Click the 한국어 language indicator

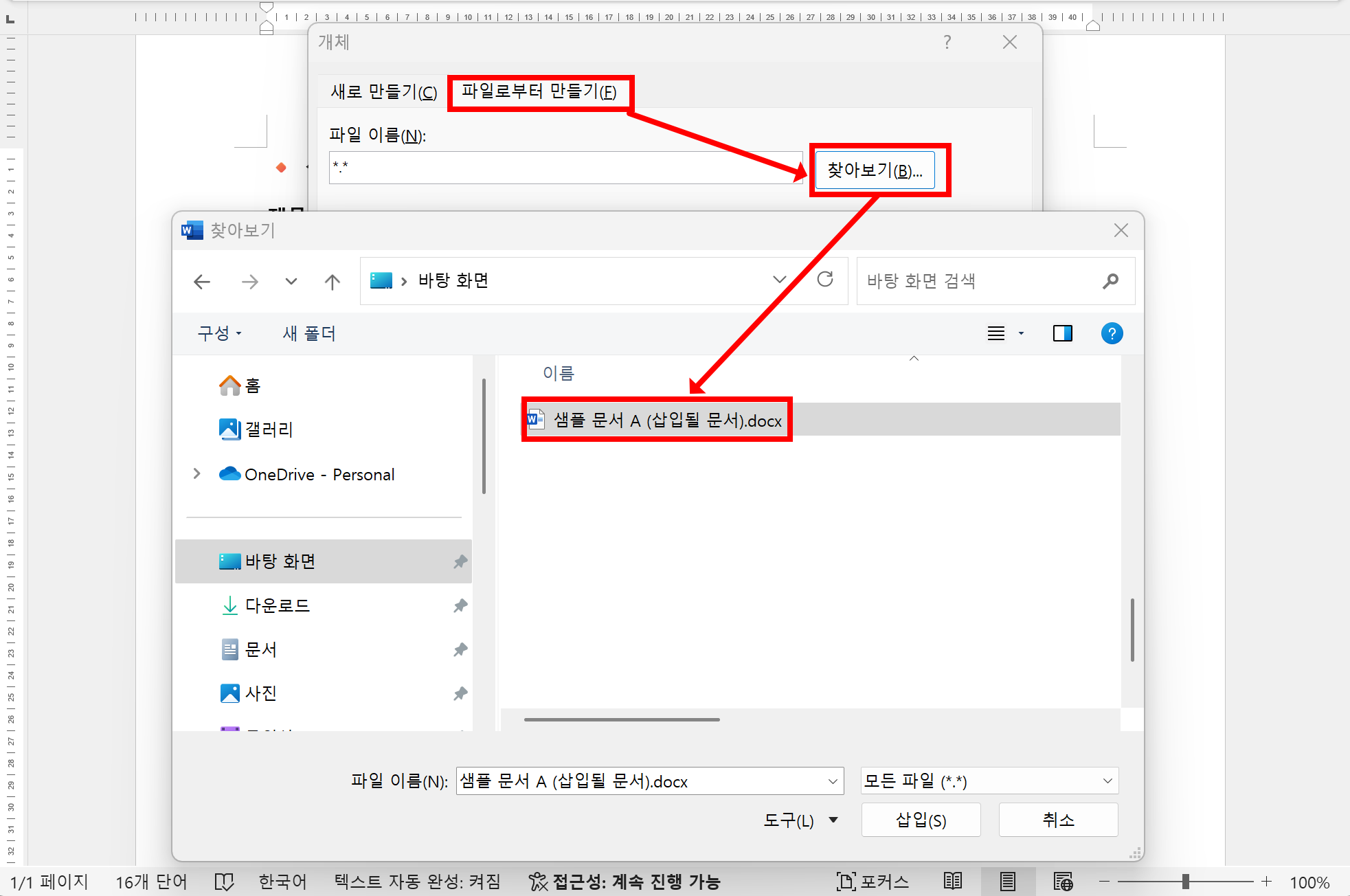(x=282, y=882)
